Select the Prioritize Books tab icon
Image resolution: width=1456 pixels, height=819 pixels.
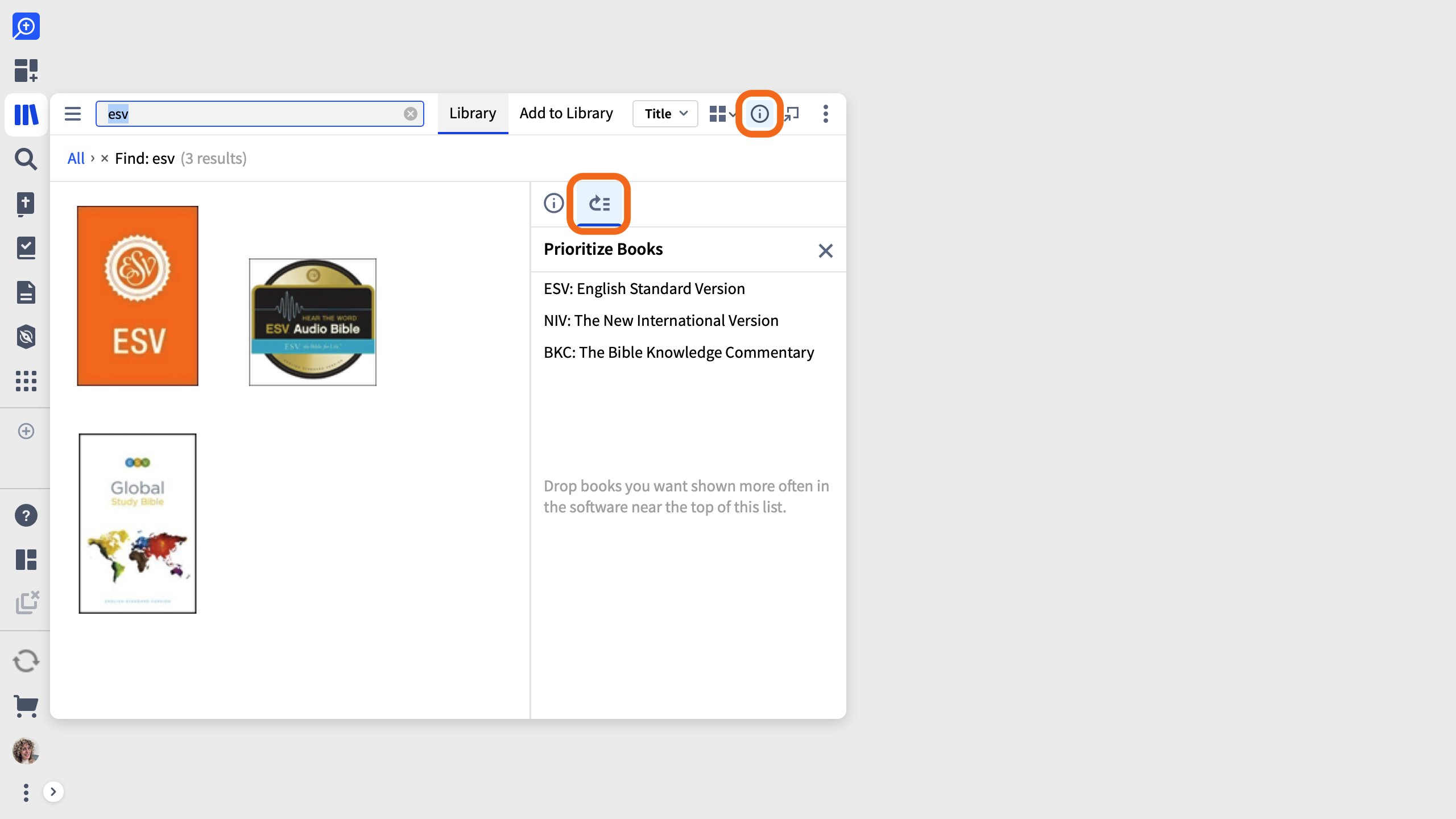coord(599,203)
